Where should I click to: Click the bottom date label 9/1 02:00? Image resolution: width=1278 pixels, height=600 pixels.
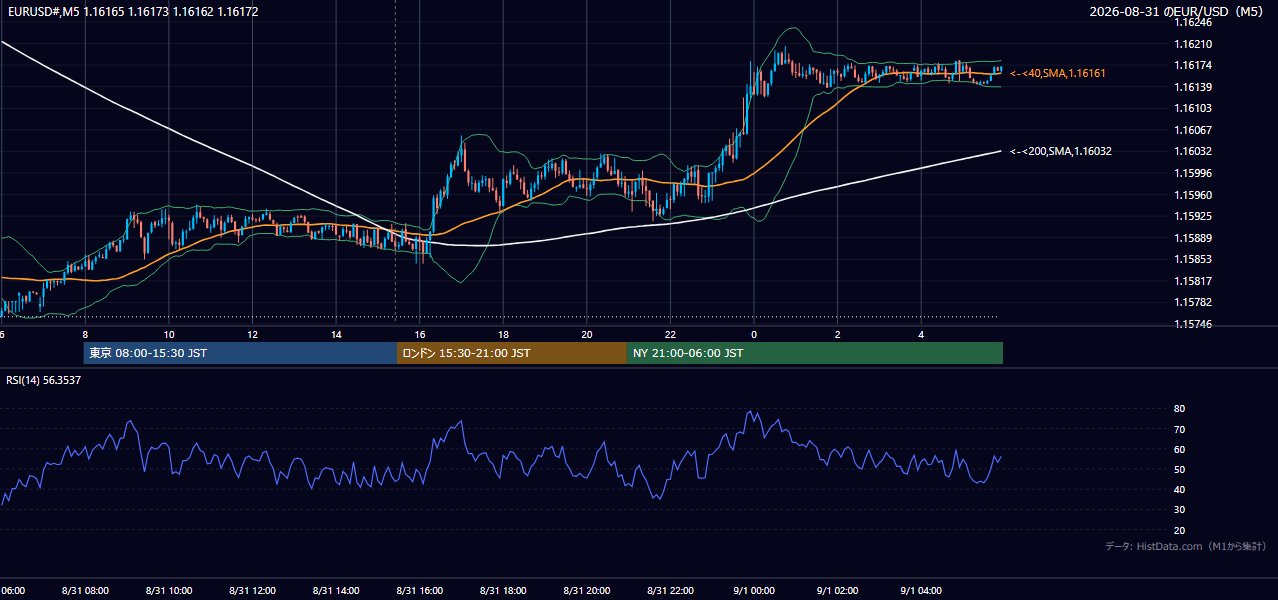[x=838, y=590]
